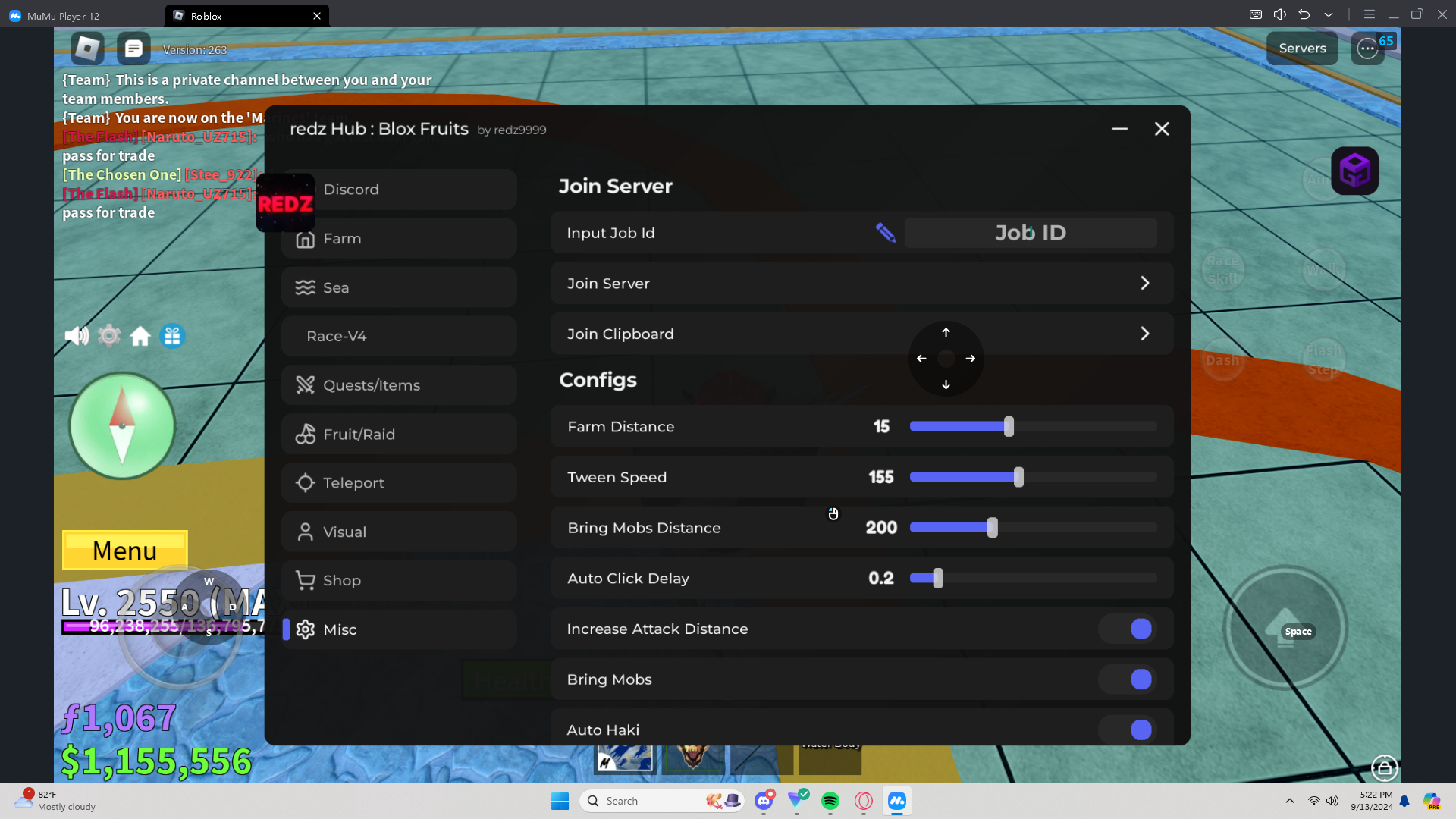
Task: Open the three-dots more menu with the 65 badge
Action: point(1367,49)
